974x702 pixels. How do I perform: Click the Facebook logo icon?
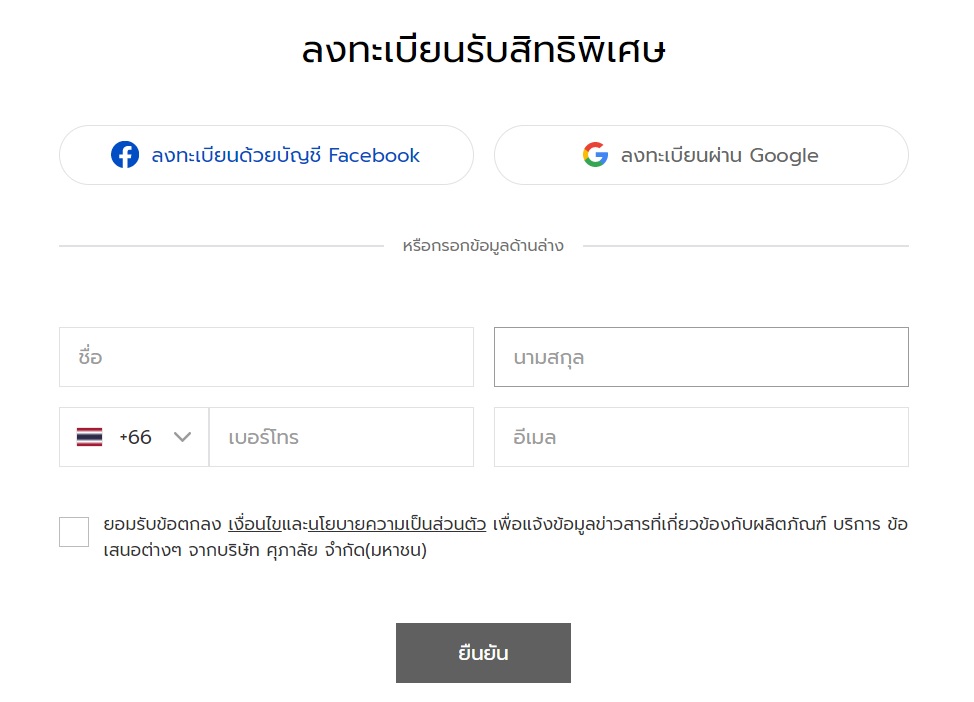click(x=125, y=155)
